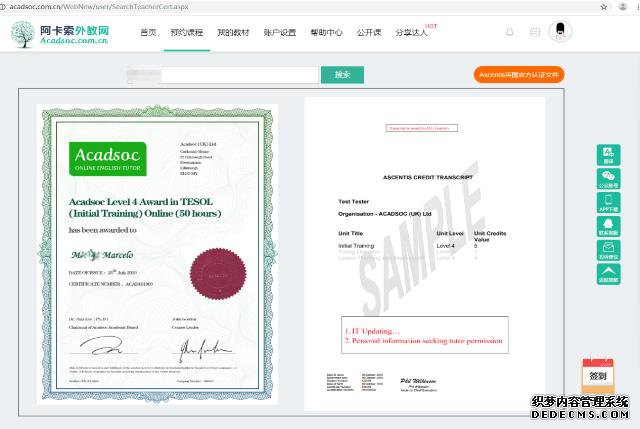Open the 分享达人 menu item
Viewport: 640px width, 429px height.
click(411, 32)
